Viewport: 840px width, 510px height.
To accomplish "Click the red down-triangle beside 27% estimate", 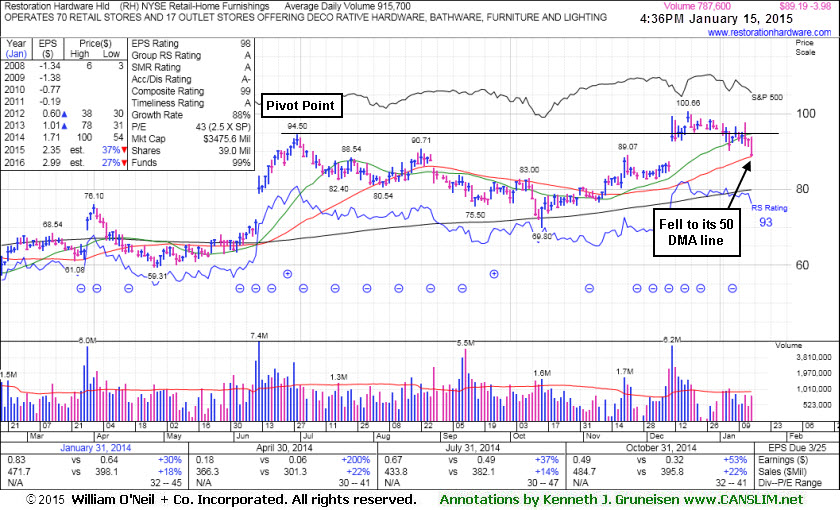I will pyautogui.click(x=124, y=163).
